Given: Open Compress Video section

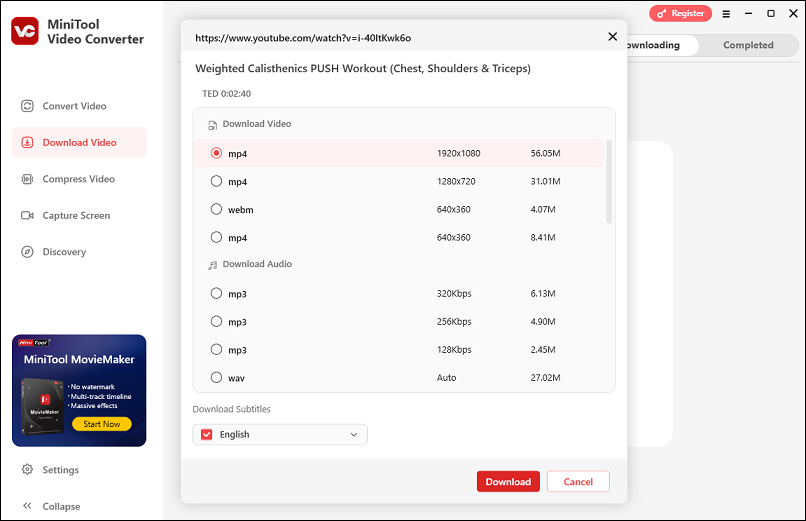Looking at the screenshot, I should 79,179.
